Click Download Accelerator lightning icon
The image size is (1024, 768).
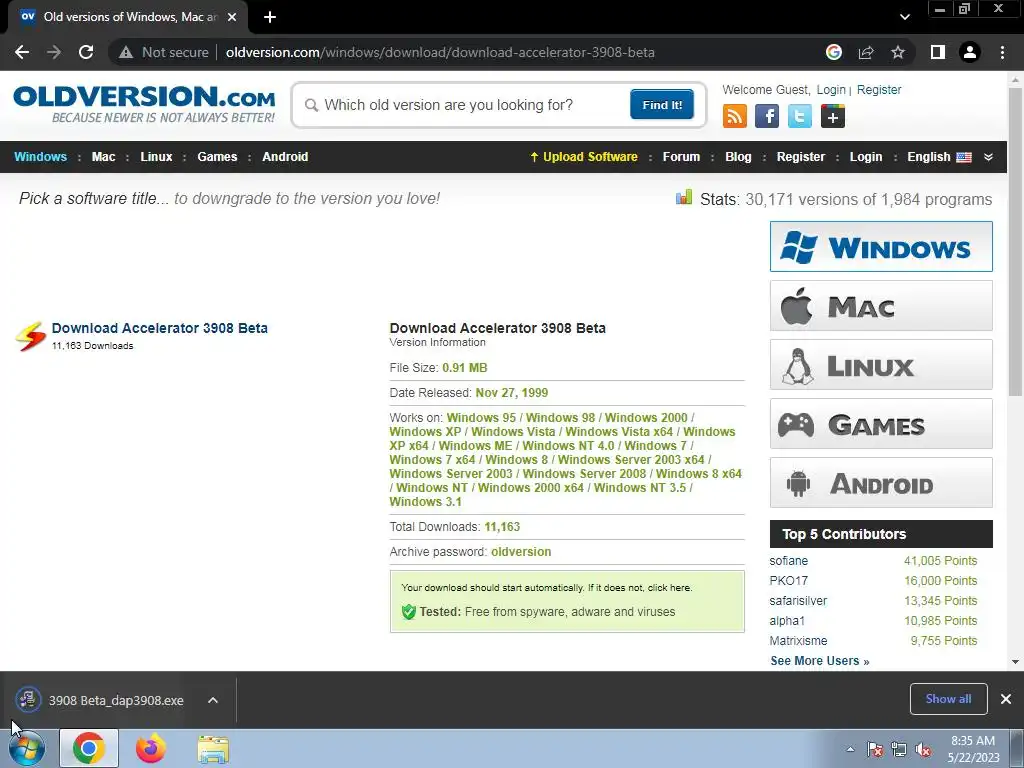point(31,336)
